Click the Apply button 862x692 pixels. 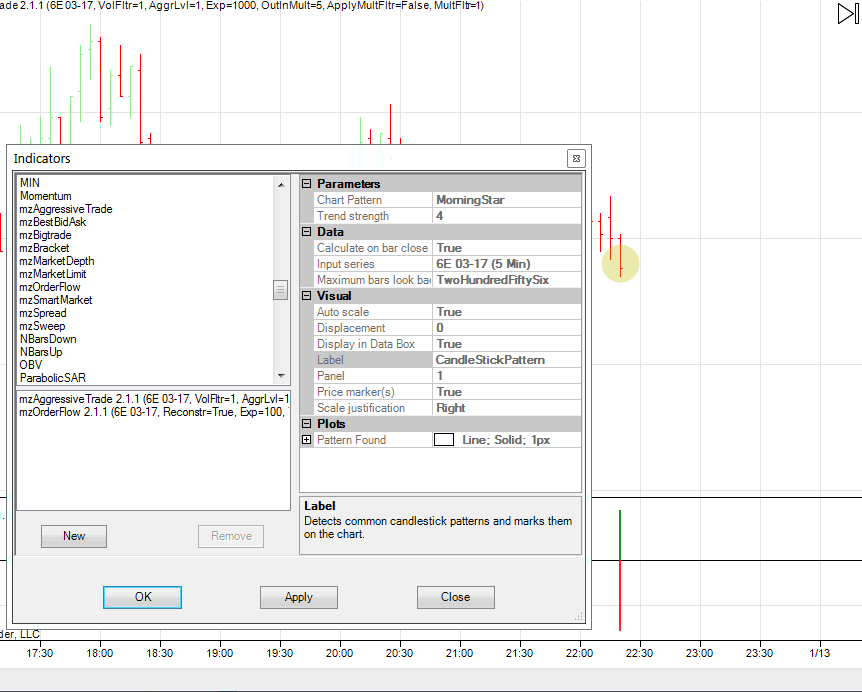[298, 597]
